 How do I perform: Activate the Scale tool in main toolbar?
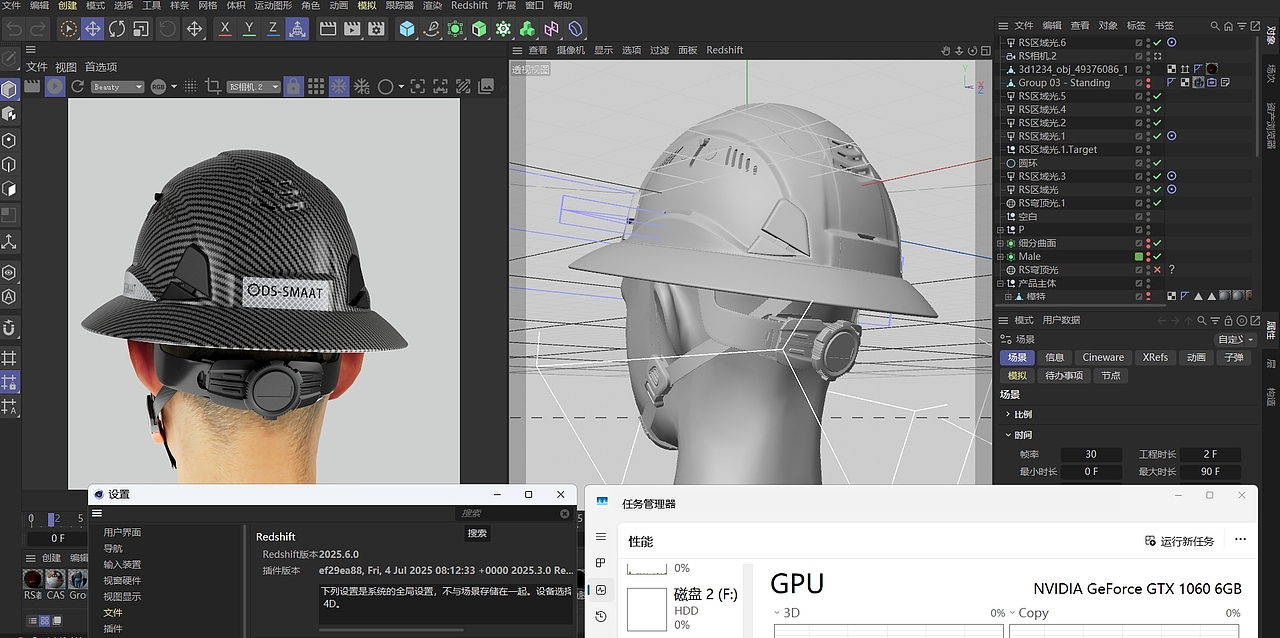[141, 29]
